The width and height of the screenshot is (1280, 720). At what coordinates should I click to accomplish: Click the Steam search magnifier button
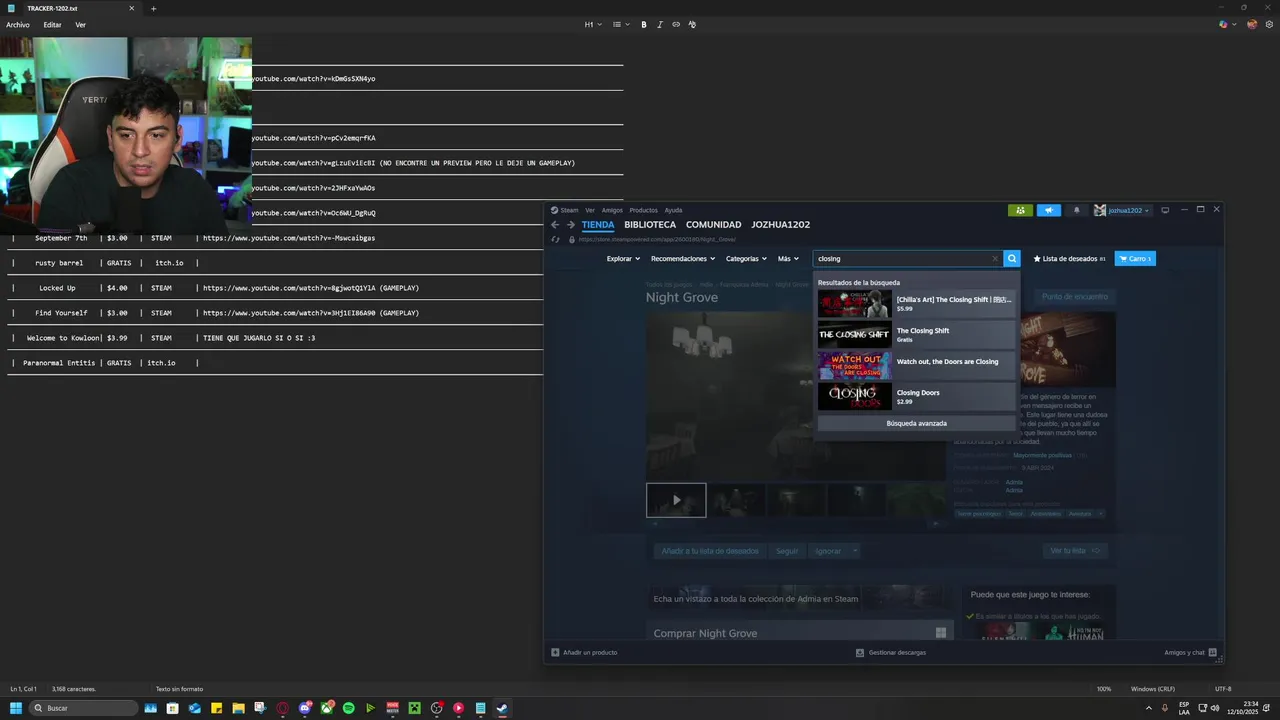tap(1012, 259)
